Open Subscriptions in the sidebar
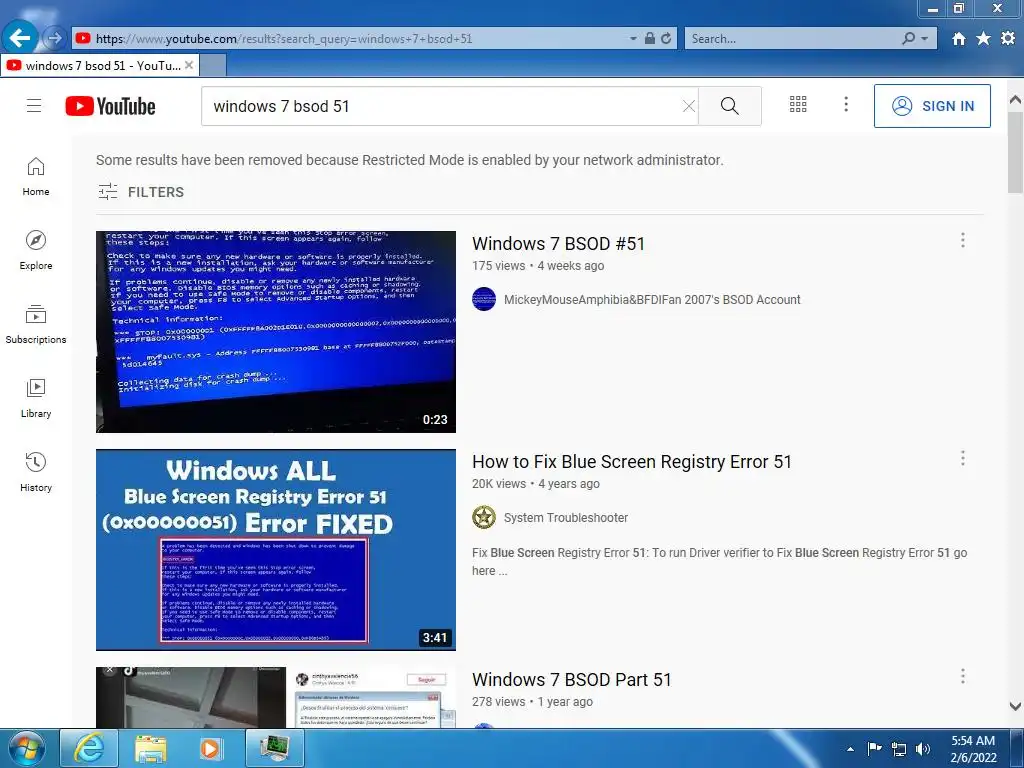Screen dimensions: 1024x768 click(36, 324)
